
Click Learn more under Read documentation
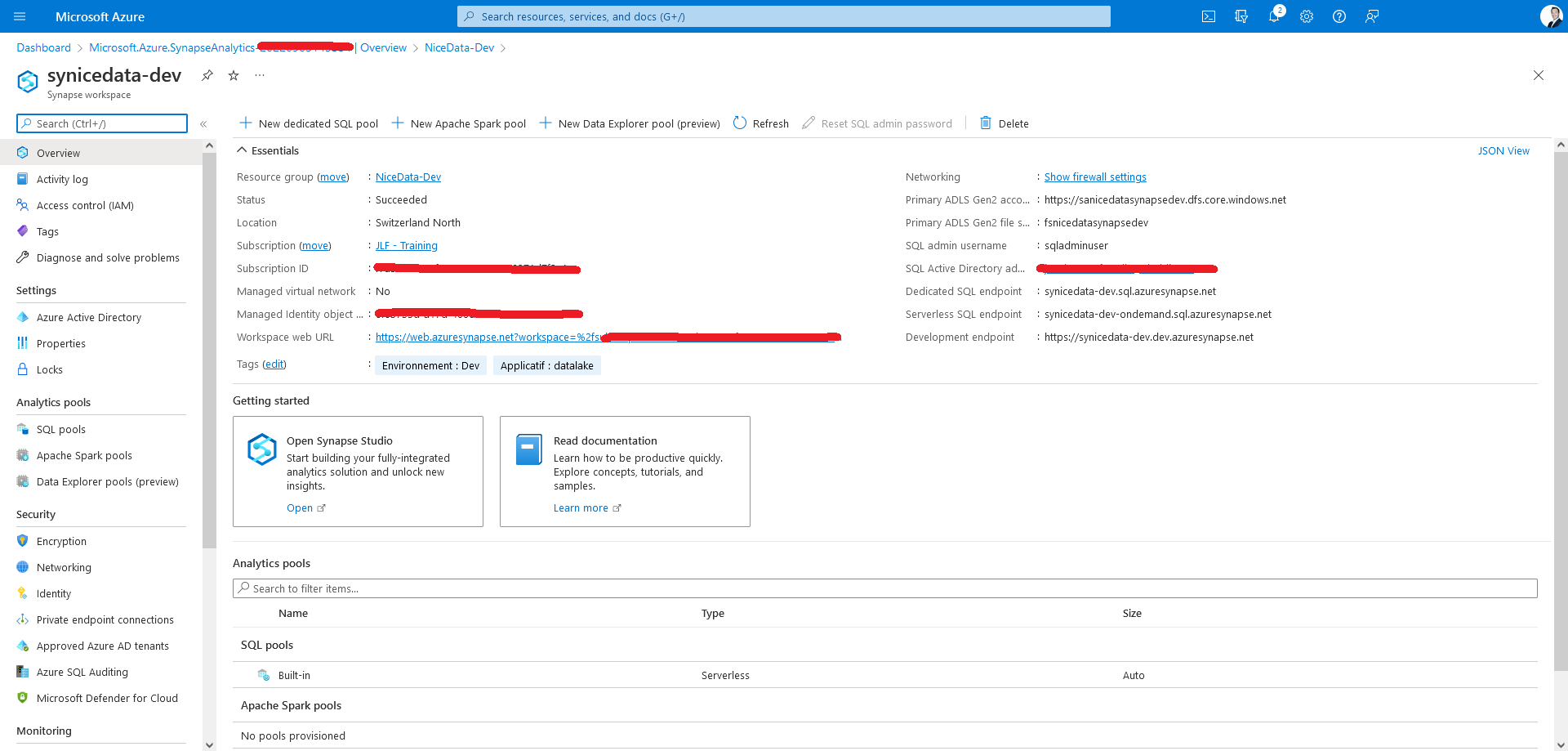tap(587, 508)
